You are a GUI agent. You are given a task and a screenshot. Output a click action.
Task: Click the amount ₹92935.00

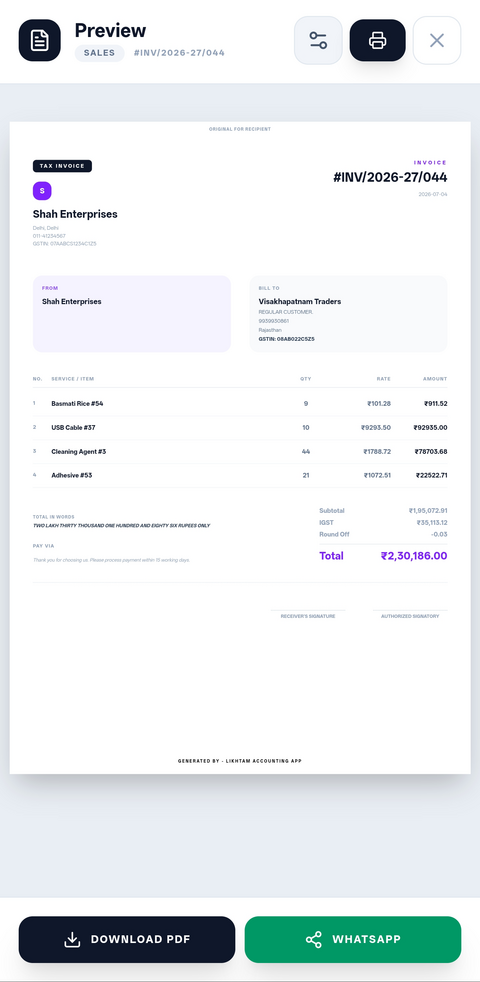coord(430,427)
